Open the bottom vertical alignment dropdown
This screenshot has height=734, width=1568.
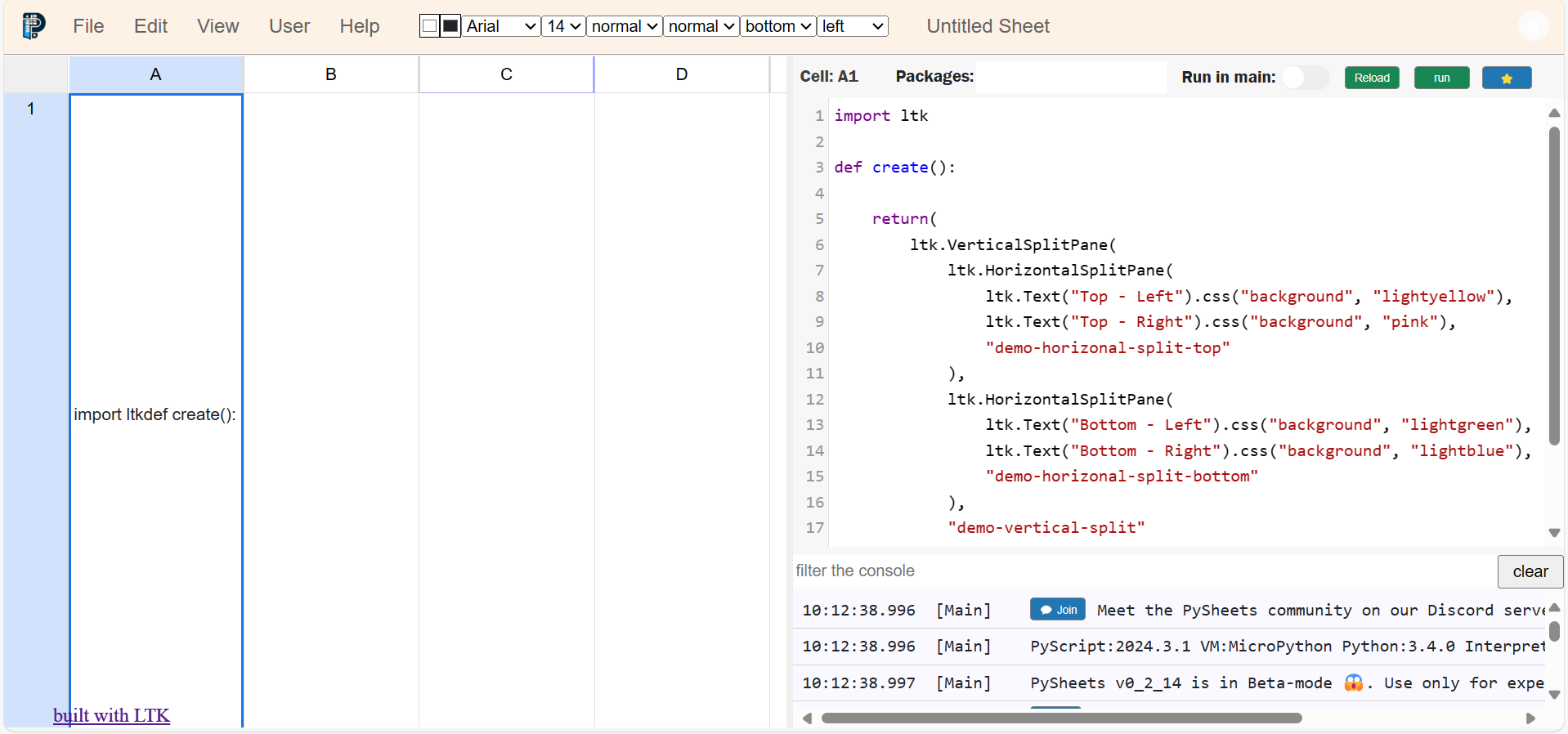(777, 26)
